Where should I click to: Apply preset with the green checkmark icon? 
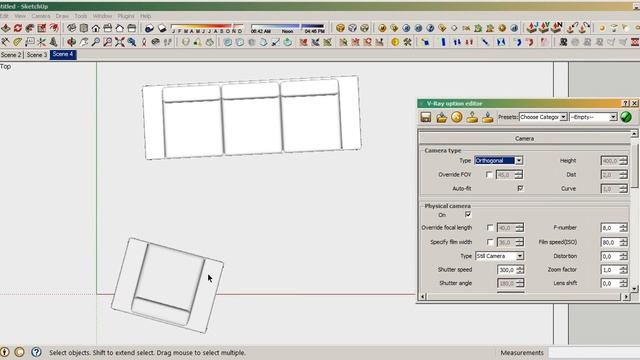[626, 117]
